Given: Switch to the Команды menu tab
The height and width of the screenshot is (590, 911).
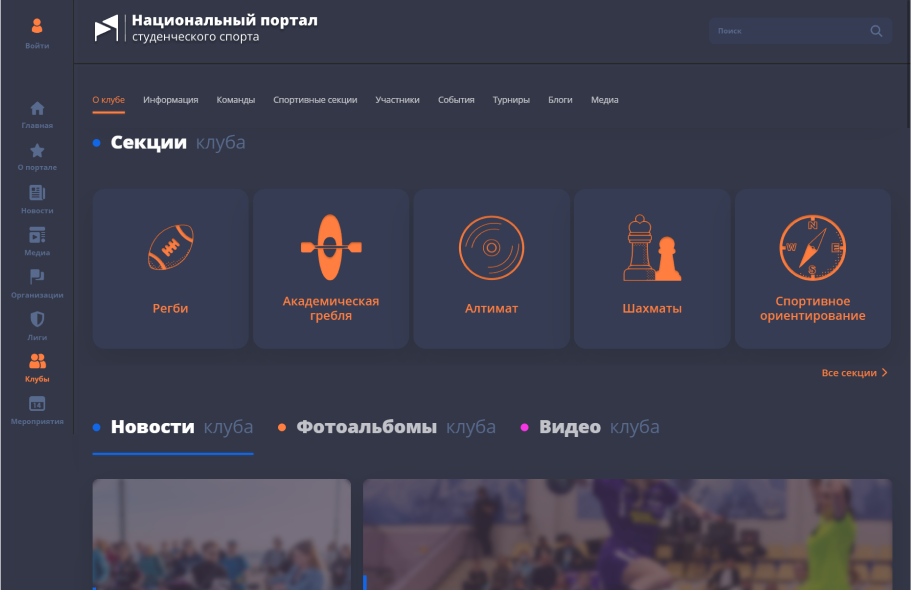Looking at the screenshot, I should pyautogui.click(x=236, y=100).
